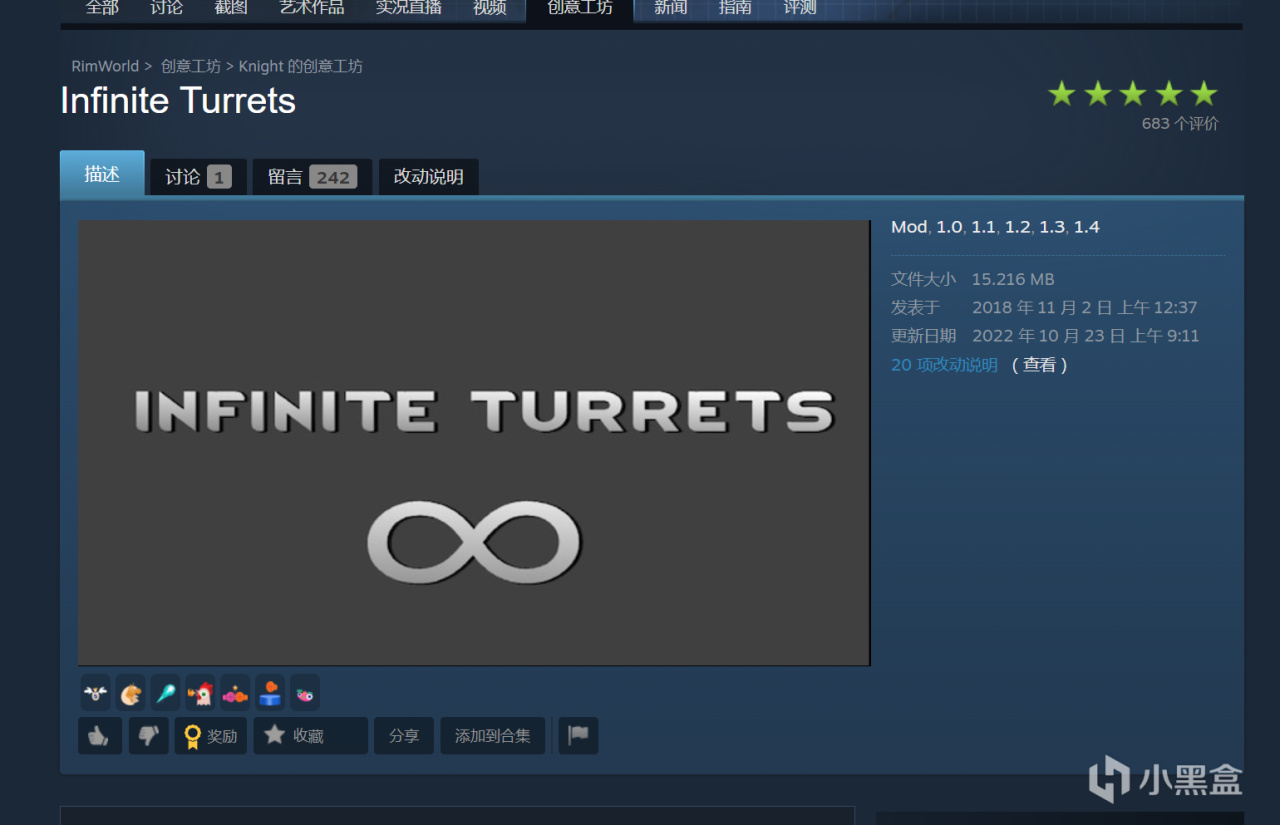Click the 1.0 version tag

tap(948, 227)
